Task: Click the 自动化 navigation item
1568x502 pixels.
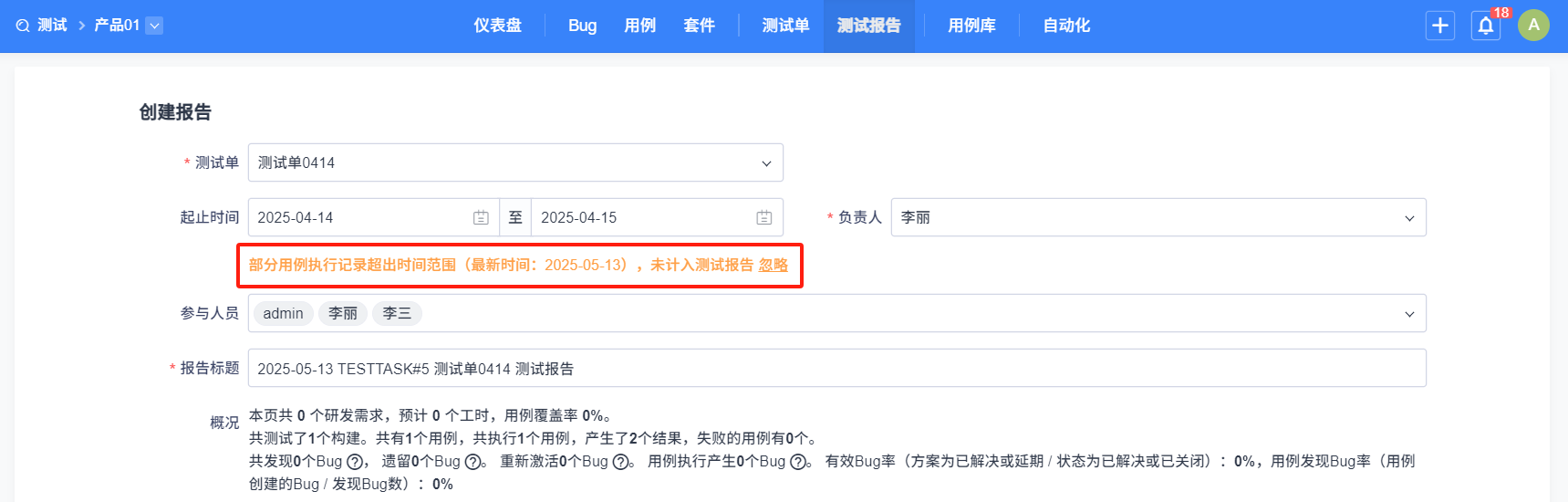Action: (x=1066, y=26)
